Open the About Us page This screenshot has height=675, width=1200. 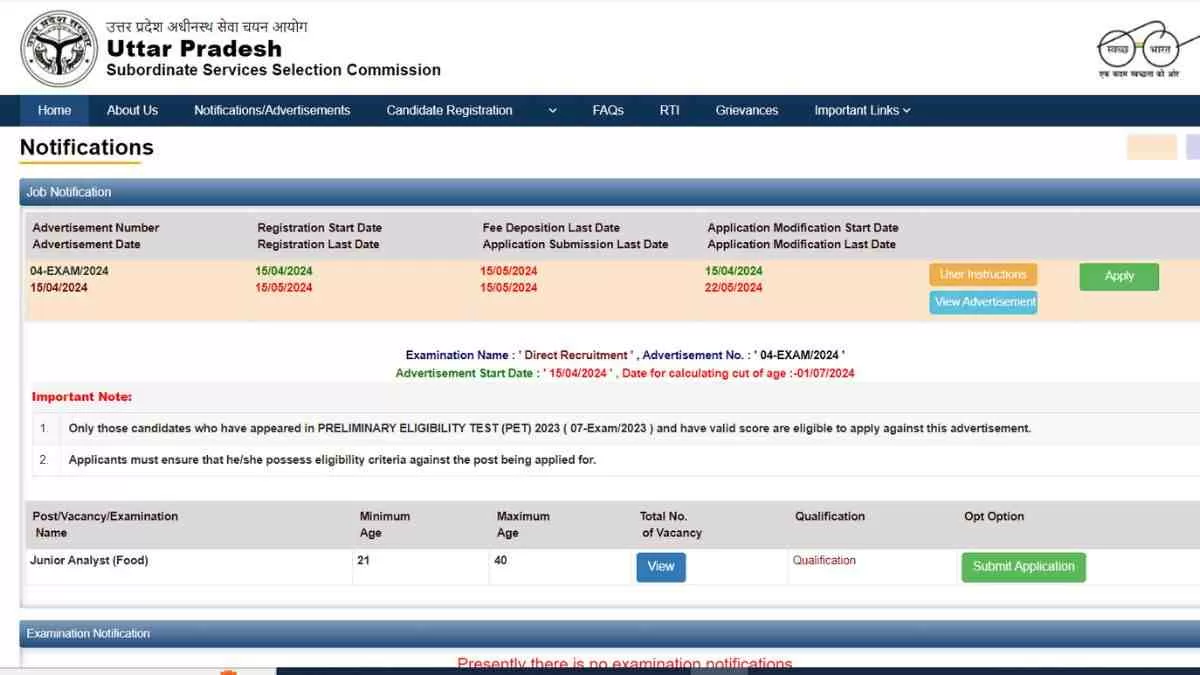pos(132,110)
